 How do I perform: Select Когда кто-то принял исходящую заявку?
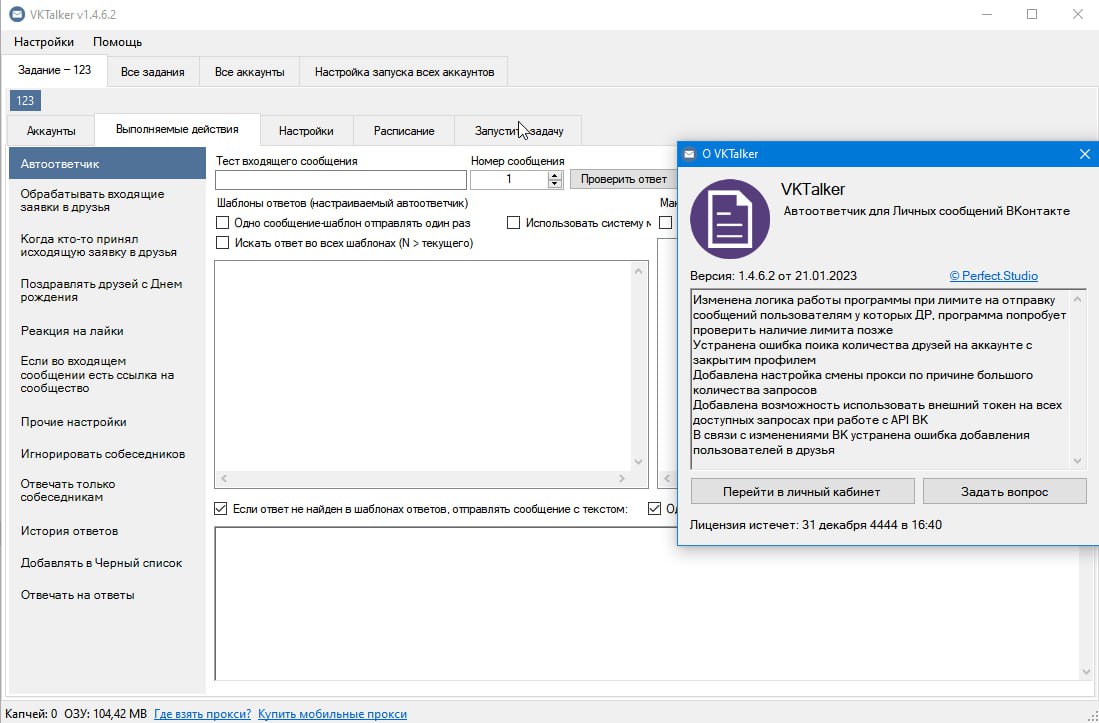coord(107,245)
